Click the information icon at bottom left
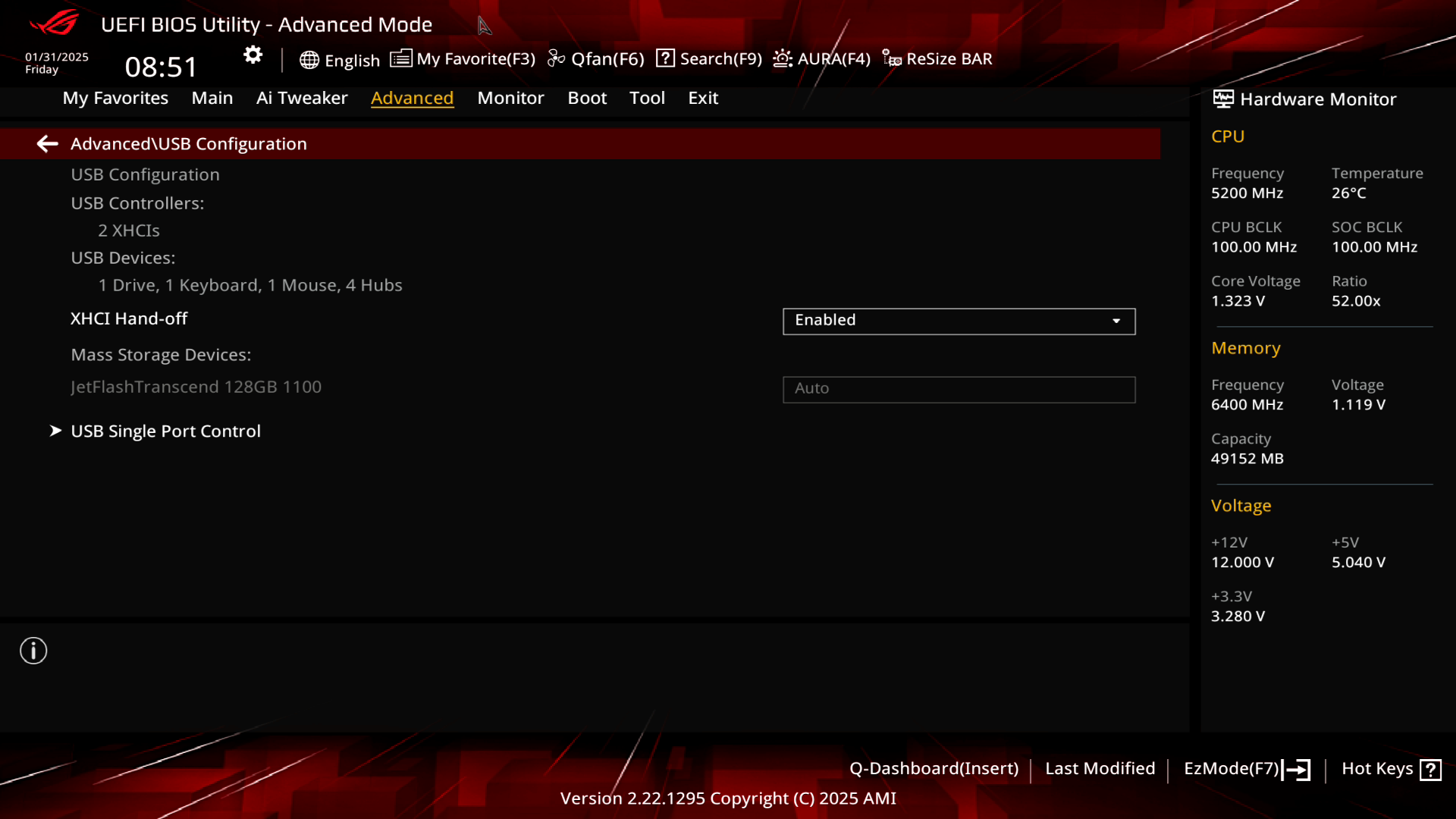 coord(33,651)
